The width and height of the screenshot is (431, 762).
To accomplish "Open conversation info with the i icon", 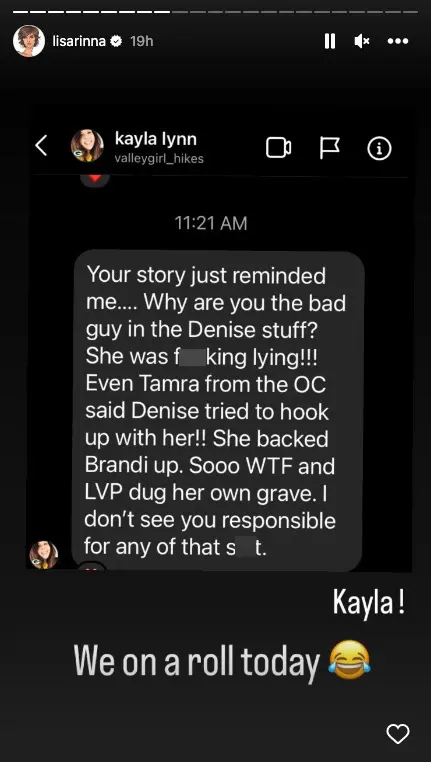I will 379,148.
